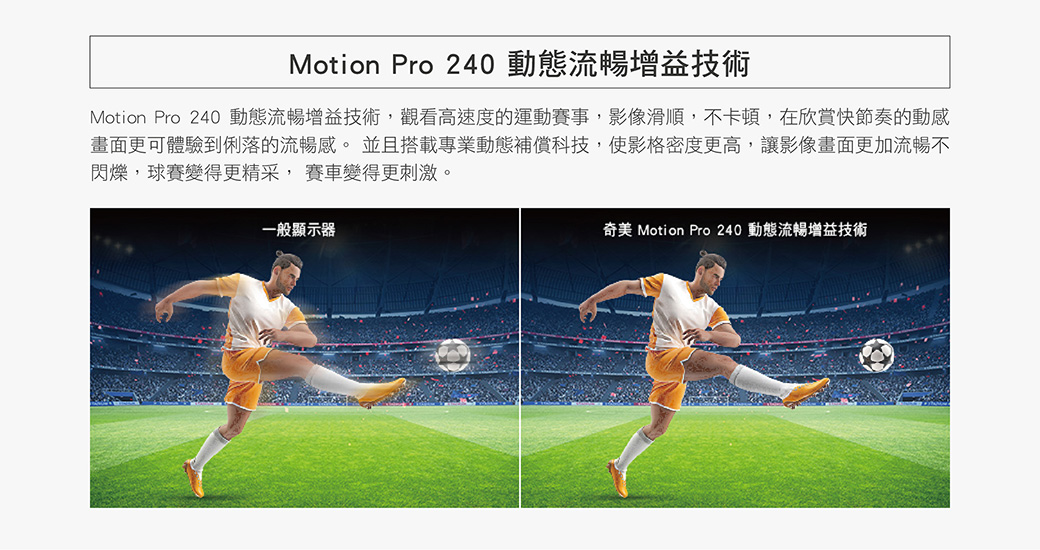Click the orange kicking shoe in right image
The width and height of the screenshot is (1040, 550).
tap(805, 391)
